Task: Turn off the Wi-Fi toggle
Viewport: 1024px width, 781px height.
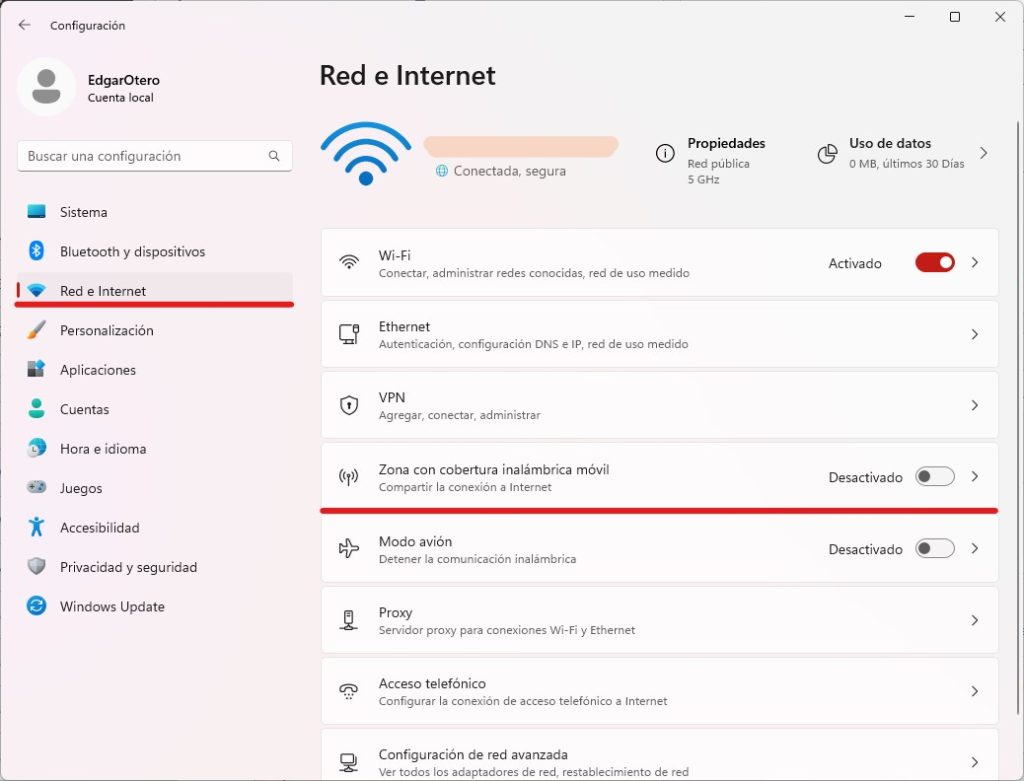Action: coord(935,263)
